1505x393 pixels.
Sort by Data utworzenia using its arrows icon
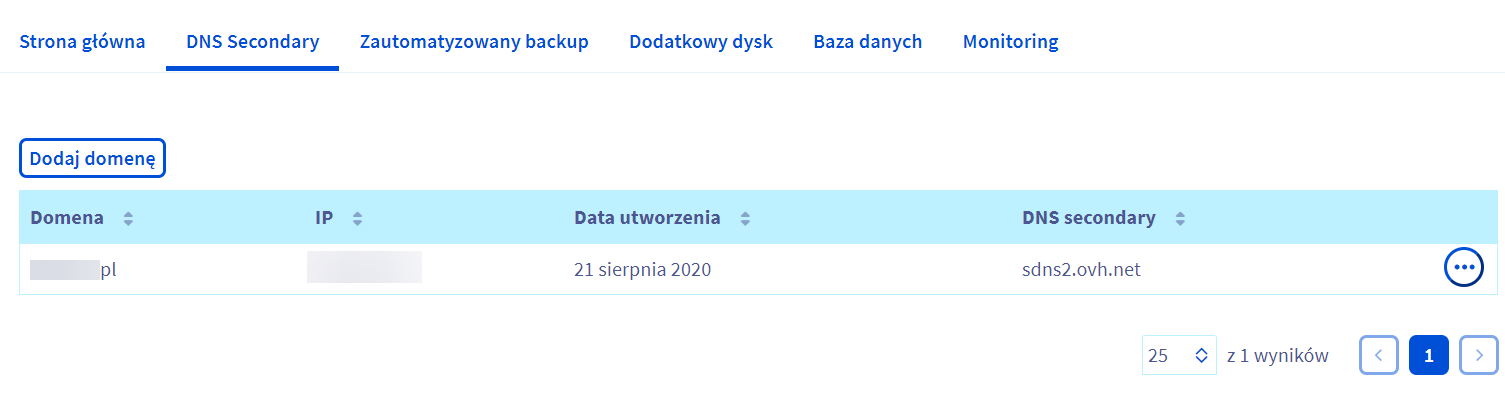point(743,219)
